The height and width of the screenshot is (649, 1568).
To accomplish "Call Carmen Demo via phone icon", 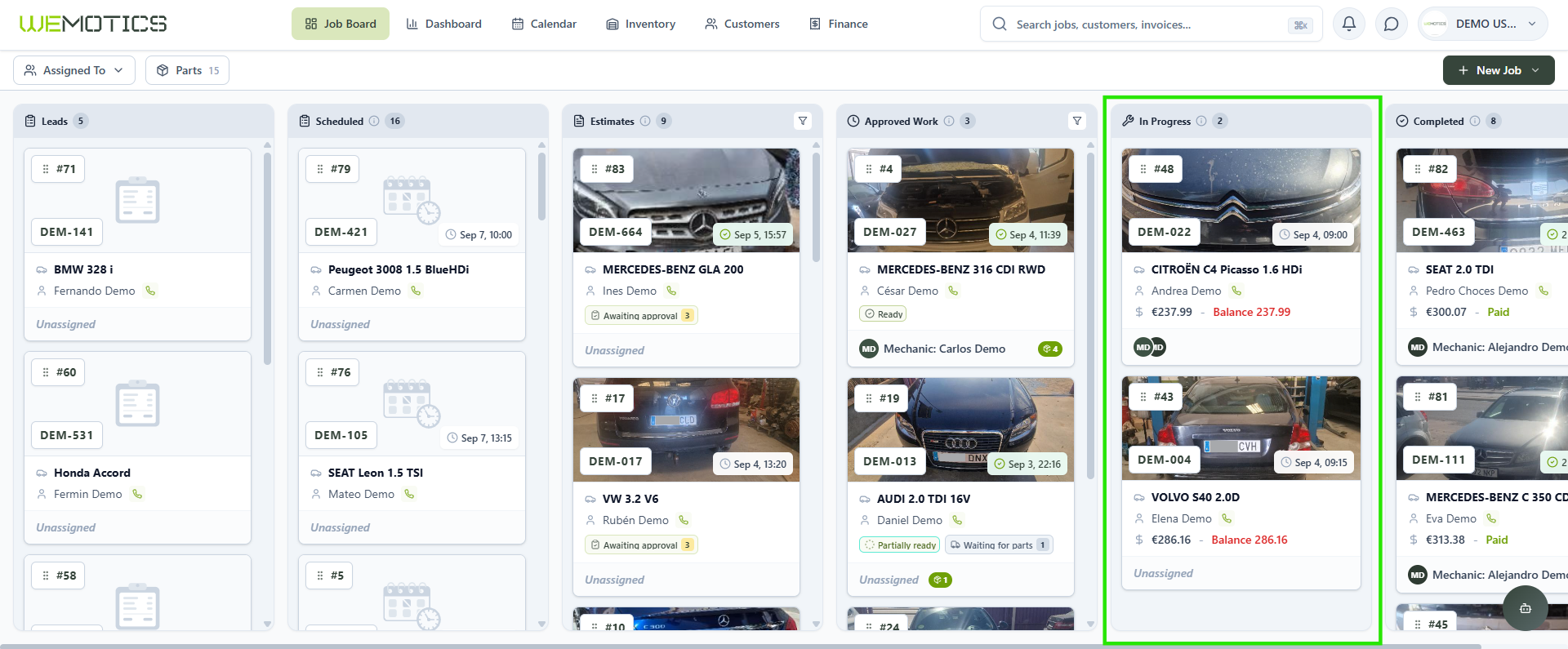I will tap(416, 291).
